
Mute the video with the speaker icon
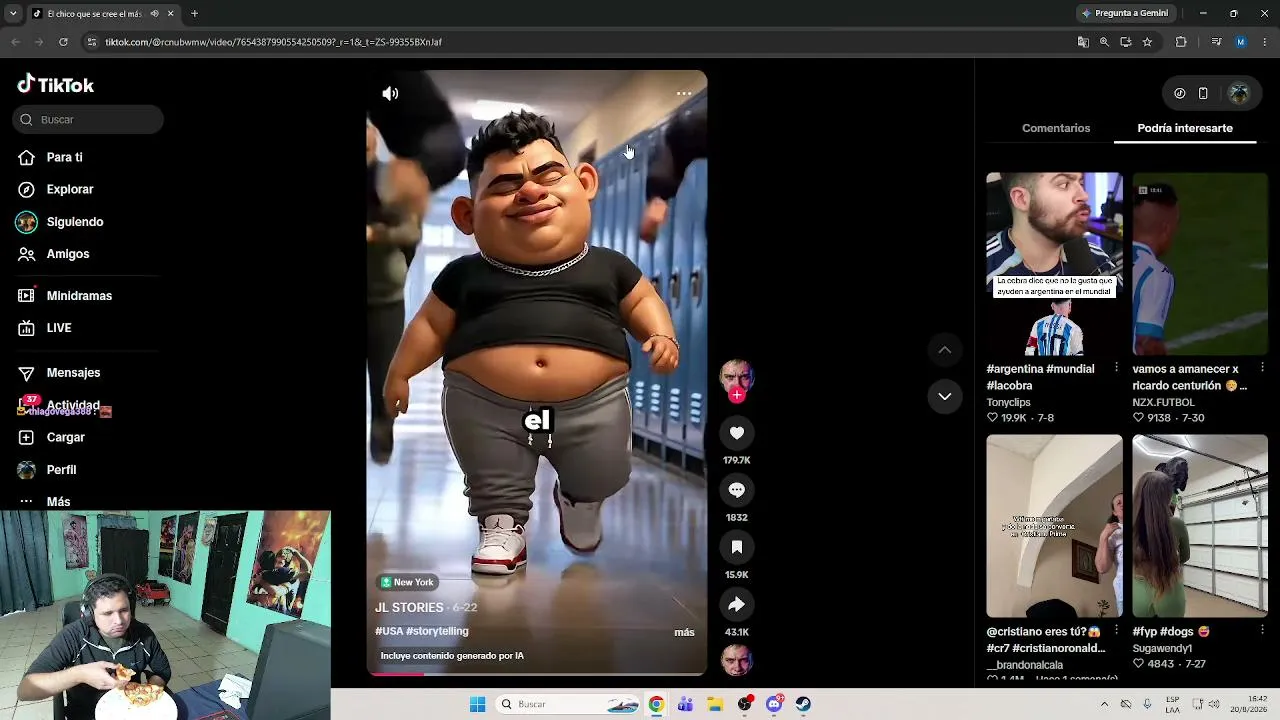(x=390, y=94)
